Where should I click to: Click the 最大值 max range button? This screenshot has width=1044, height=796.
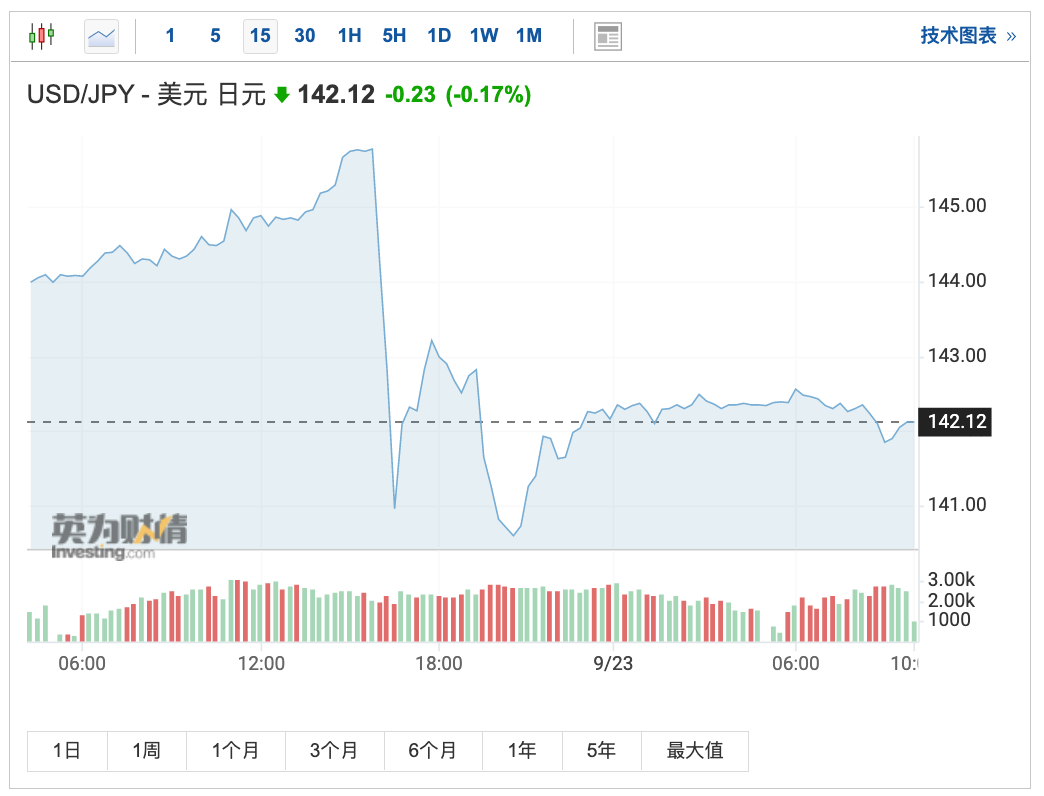pyautogui.click(x=695, y=751)
